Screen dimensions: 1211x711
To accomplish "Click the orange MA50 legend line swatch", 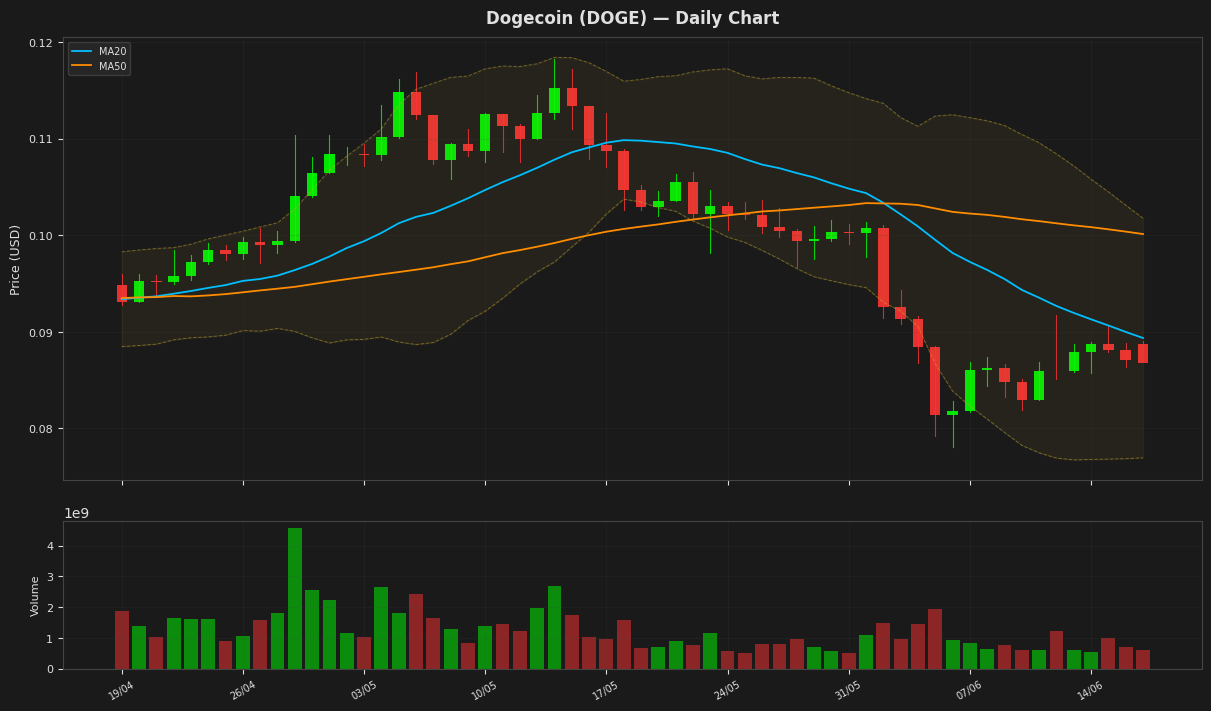I will tap(82, 66).
